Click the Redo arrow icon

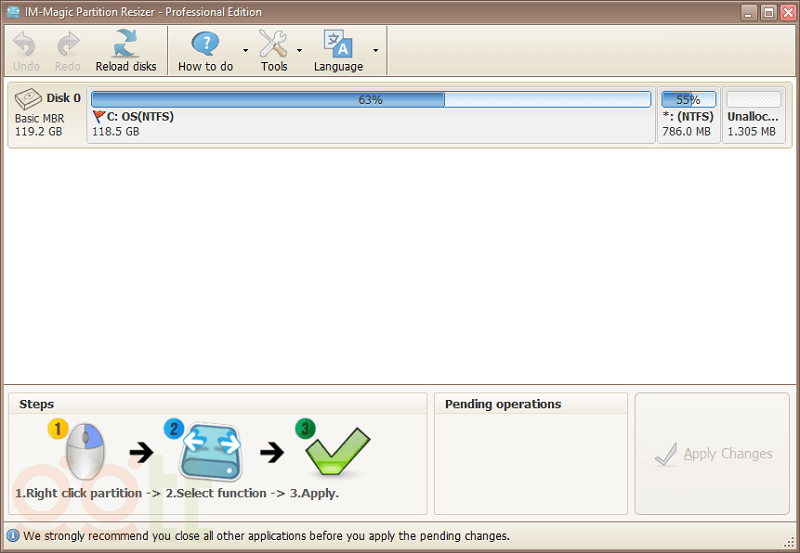point(68,44)
